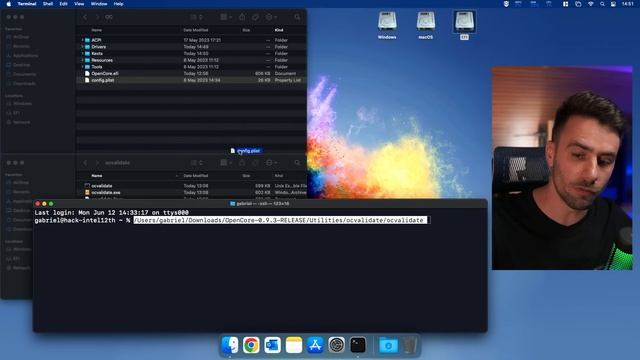
Task: Open Finder from the Dock
Action: 230,345
